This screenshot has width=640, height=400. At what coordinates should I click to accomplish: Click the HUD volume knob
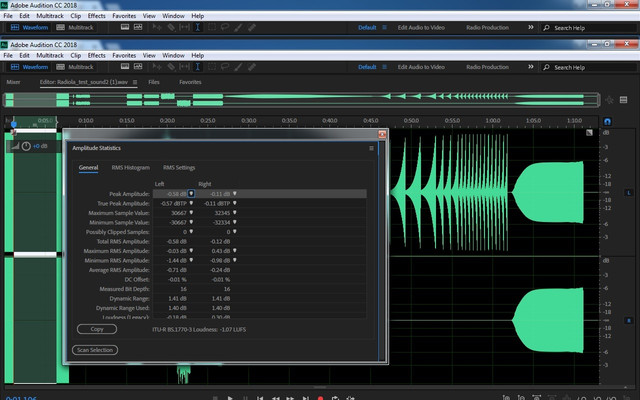pyautogui.click(x=26, y=146)
